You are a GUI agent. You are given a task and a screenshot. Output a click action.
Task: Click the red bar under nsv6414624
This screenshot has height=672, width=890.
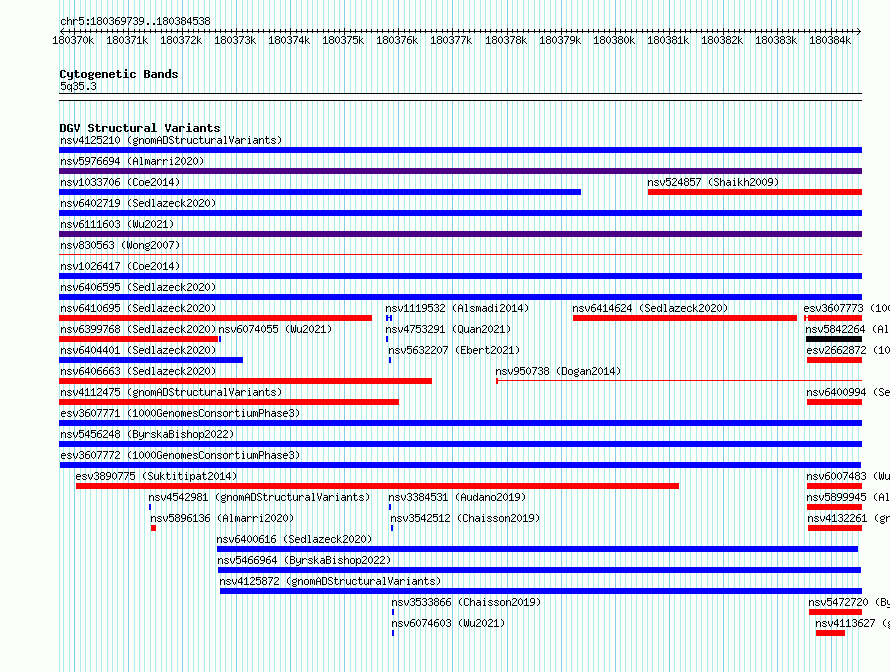pyautogui.click(x=685, y=318)
